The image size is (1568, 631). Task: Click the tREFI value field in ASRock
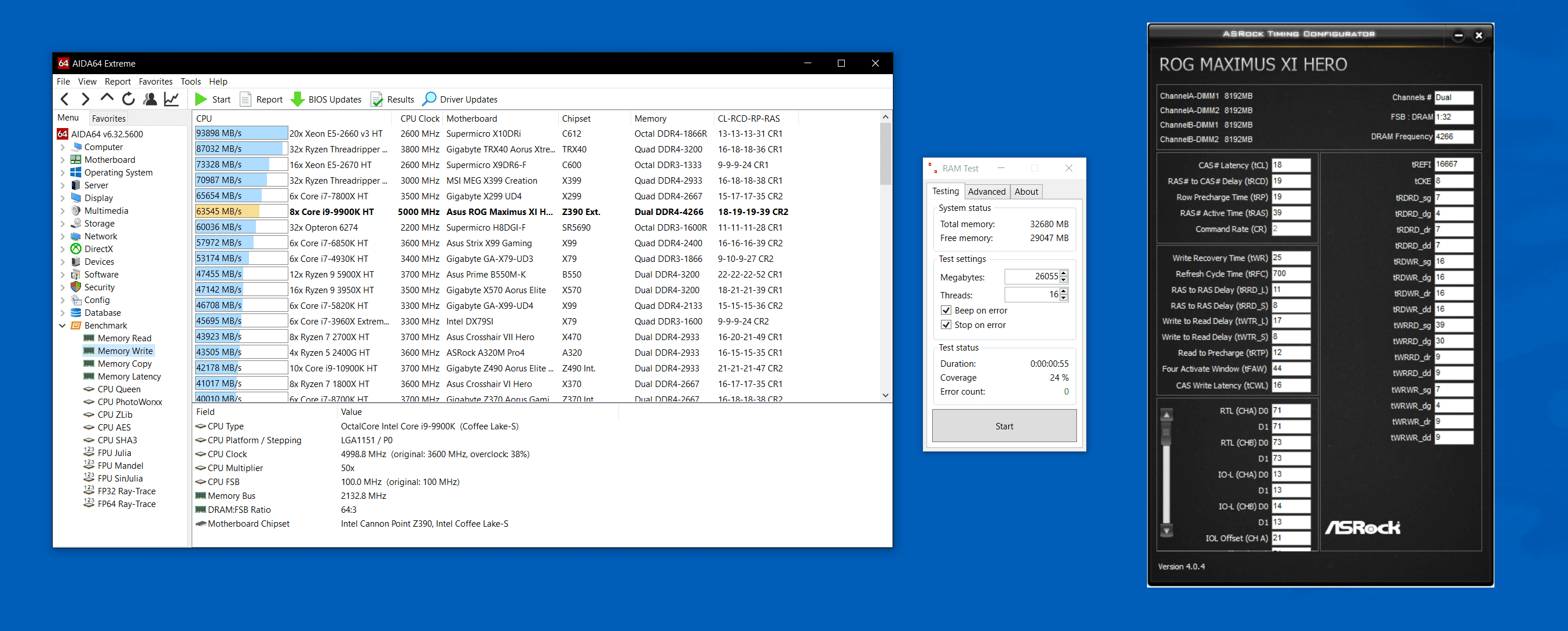click(x=1453, y=165)
